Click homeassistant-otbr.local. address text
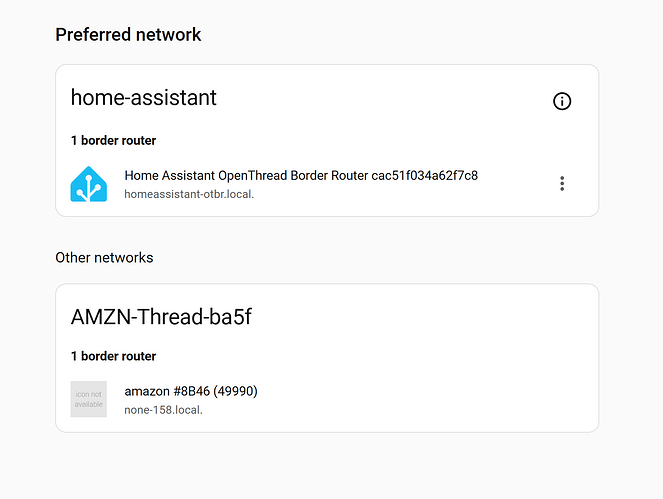Screen dimensions: 663x499 pyautogui.click(x=189, y=194)
